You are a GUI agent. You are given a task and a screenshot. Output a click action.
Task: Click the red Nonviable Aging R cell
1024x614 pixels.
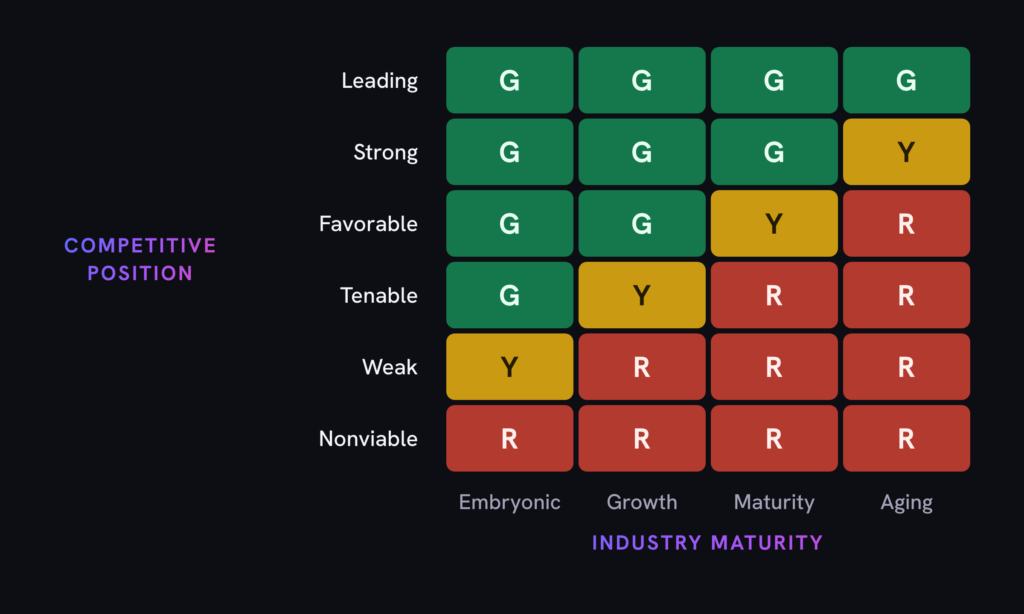pos(906,438)
